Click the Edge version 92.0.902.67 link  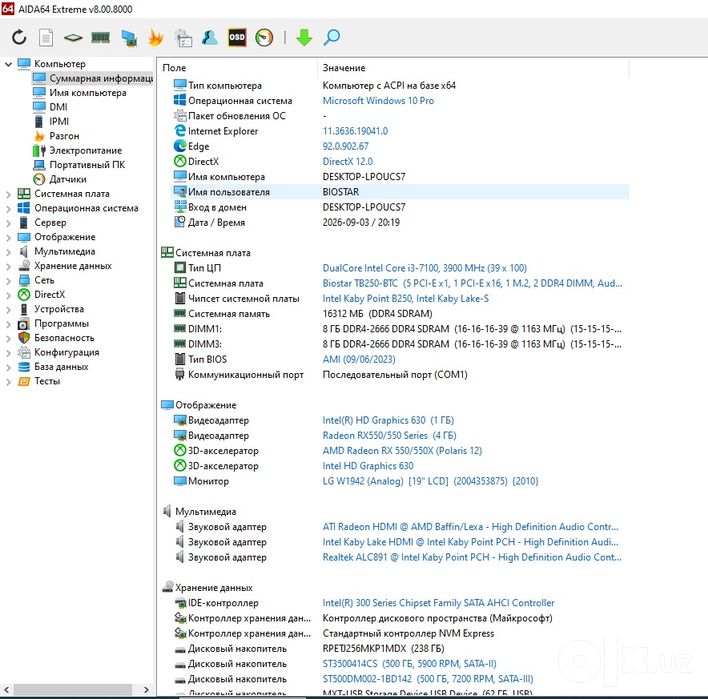(345, 146)
